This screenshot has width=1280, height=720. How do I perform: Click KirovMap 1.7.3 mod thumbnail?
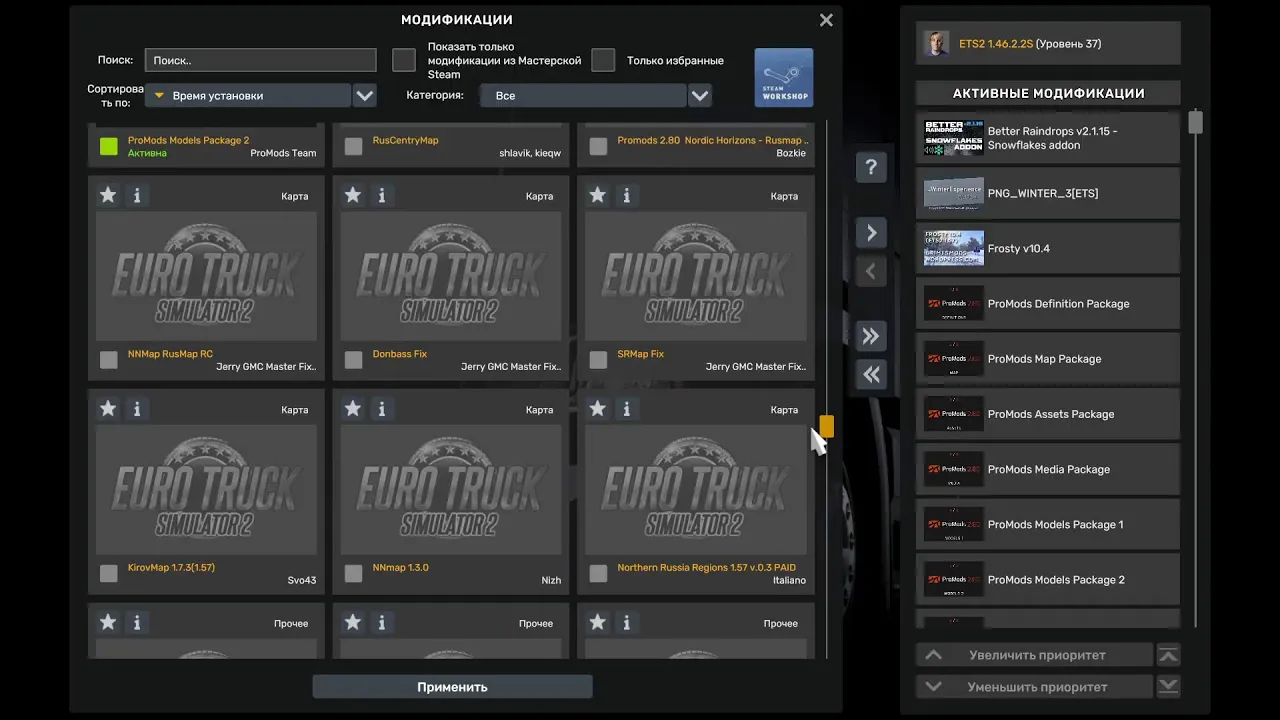coord(206,489)
